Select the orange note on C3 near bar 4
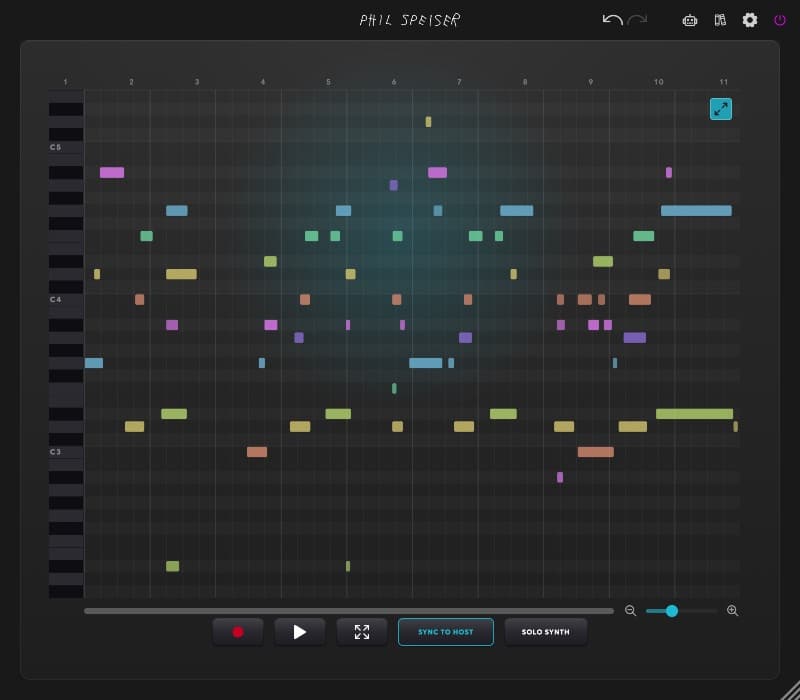800x700 pixels. [257, 452]
